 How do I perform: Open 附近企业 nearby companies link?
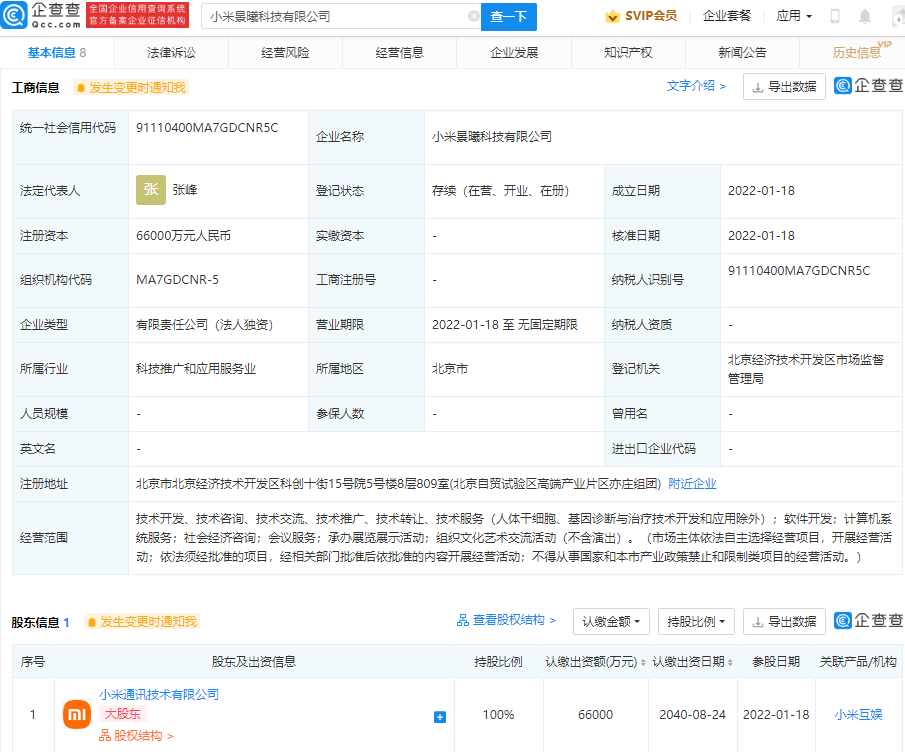point(692,483)
